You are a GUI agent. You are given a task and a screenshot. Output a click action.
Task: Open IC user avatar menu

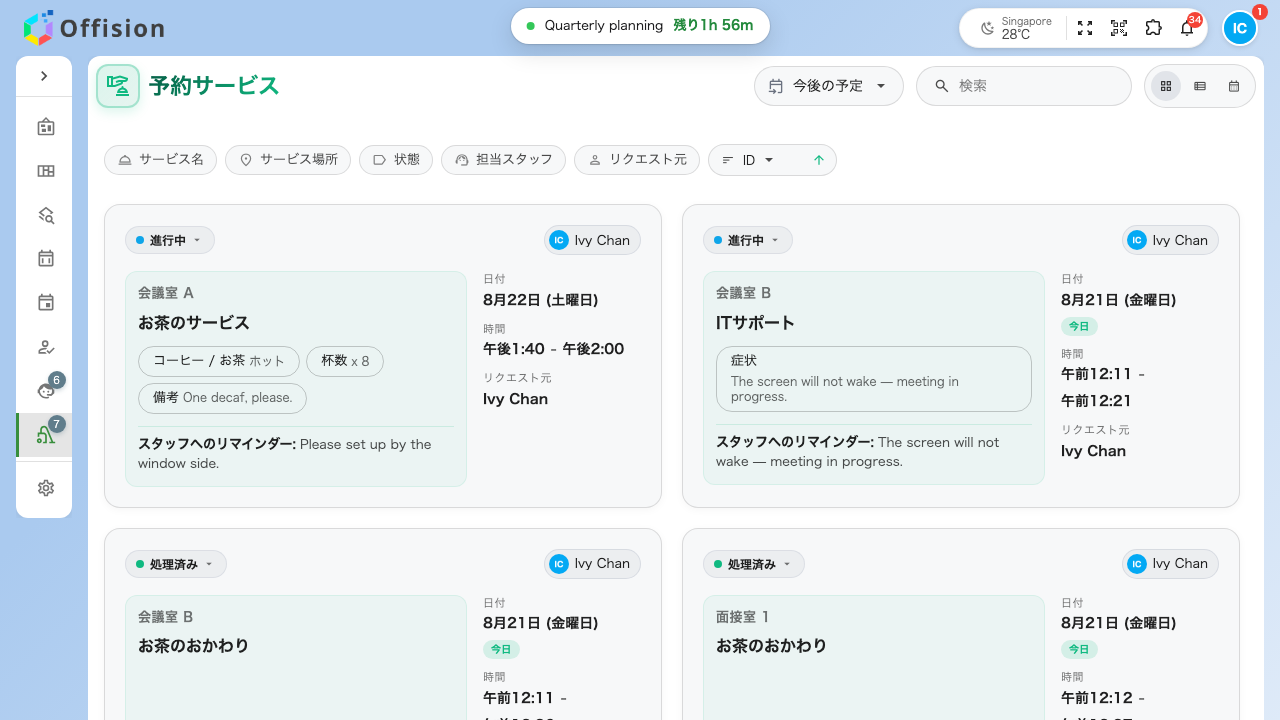[x=1240, y=28]
